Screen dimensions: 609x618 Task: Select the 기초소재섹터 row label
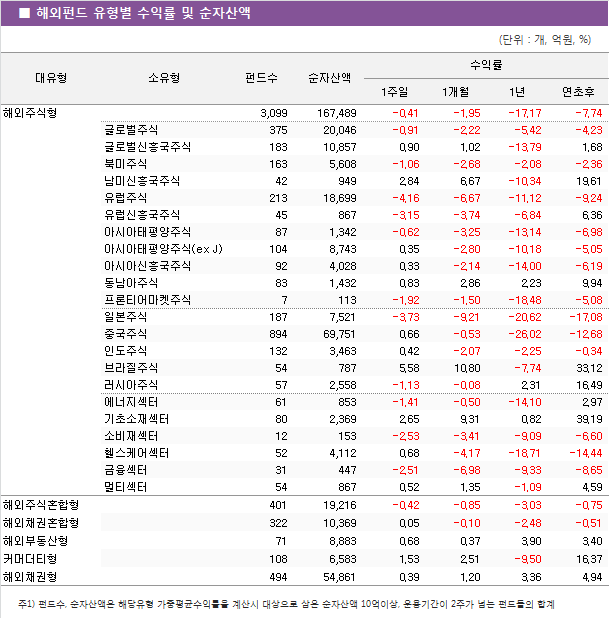(x=136, y=419)
